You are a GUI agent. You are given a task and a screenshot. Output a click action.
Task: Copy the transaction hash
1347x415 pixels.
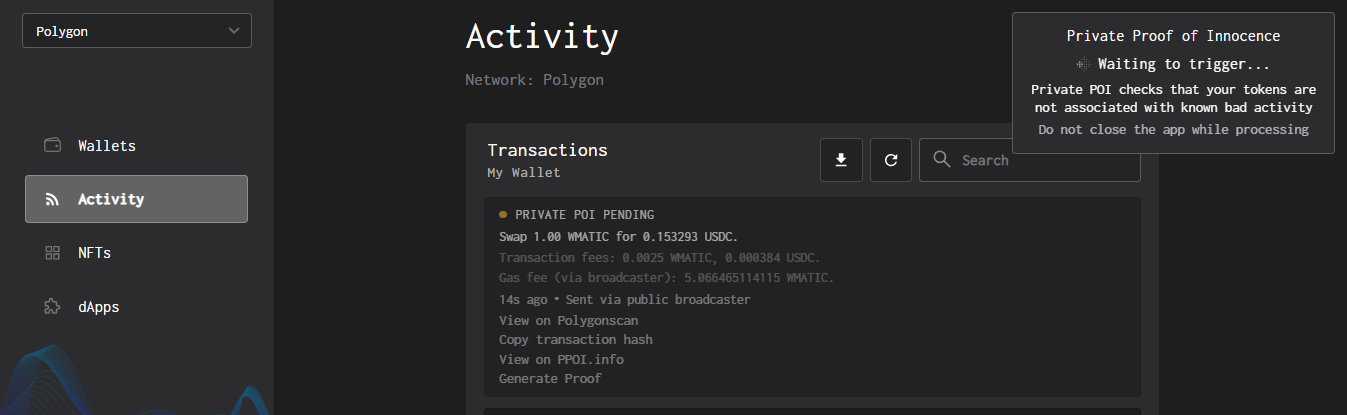(x=575, y=340)
